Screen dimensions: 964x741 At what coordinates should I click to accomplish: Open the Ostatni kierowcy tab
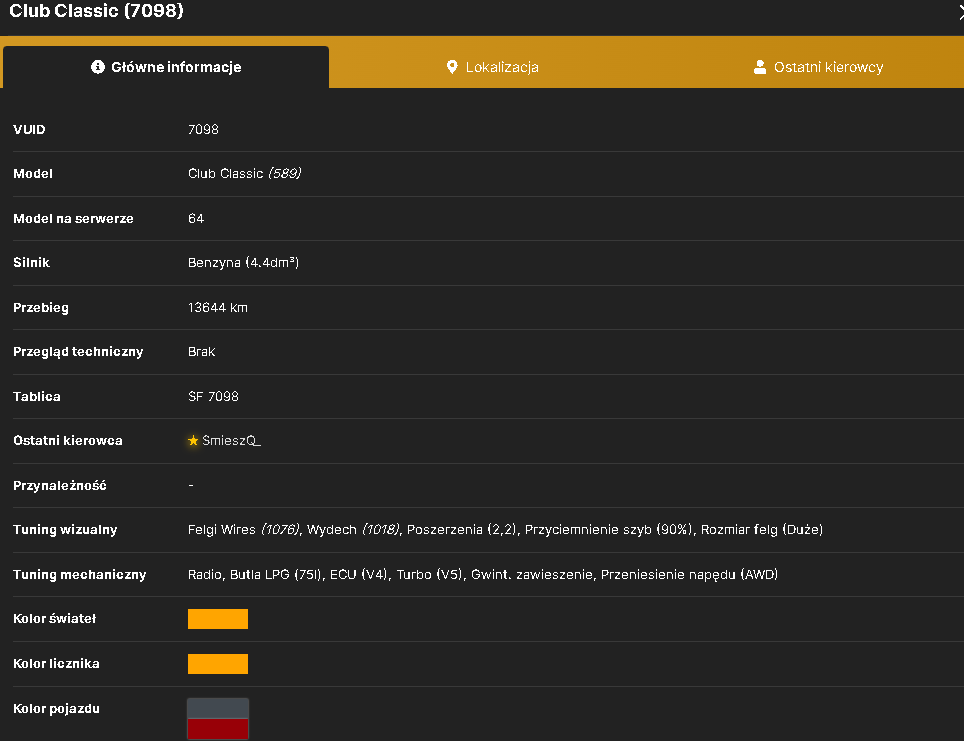pyautogui.click(x=818, y=67)
